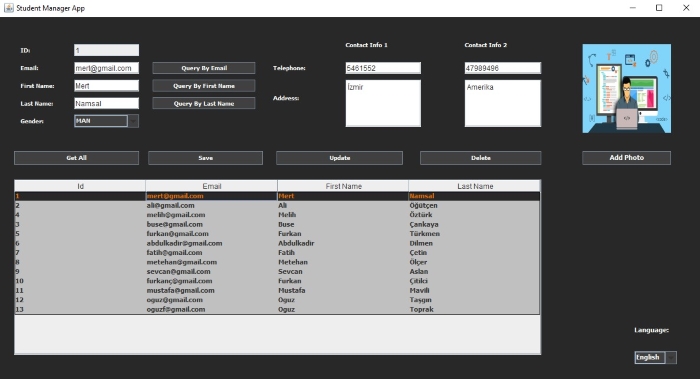Click the Get All button

coord(76,158)
